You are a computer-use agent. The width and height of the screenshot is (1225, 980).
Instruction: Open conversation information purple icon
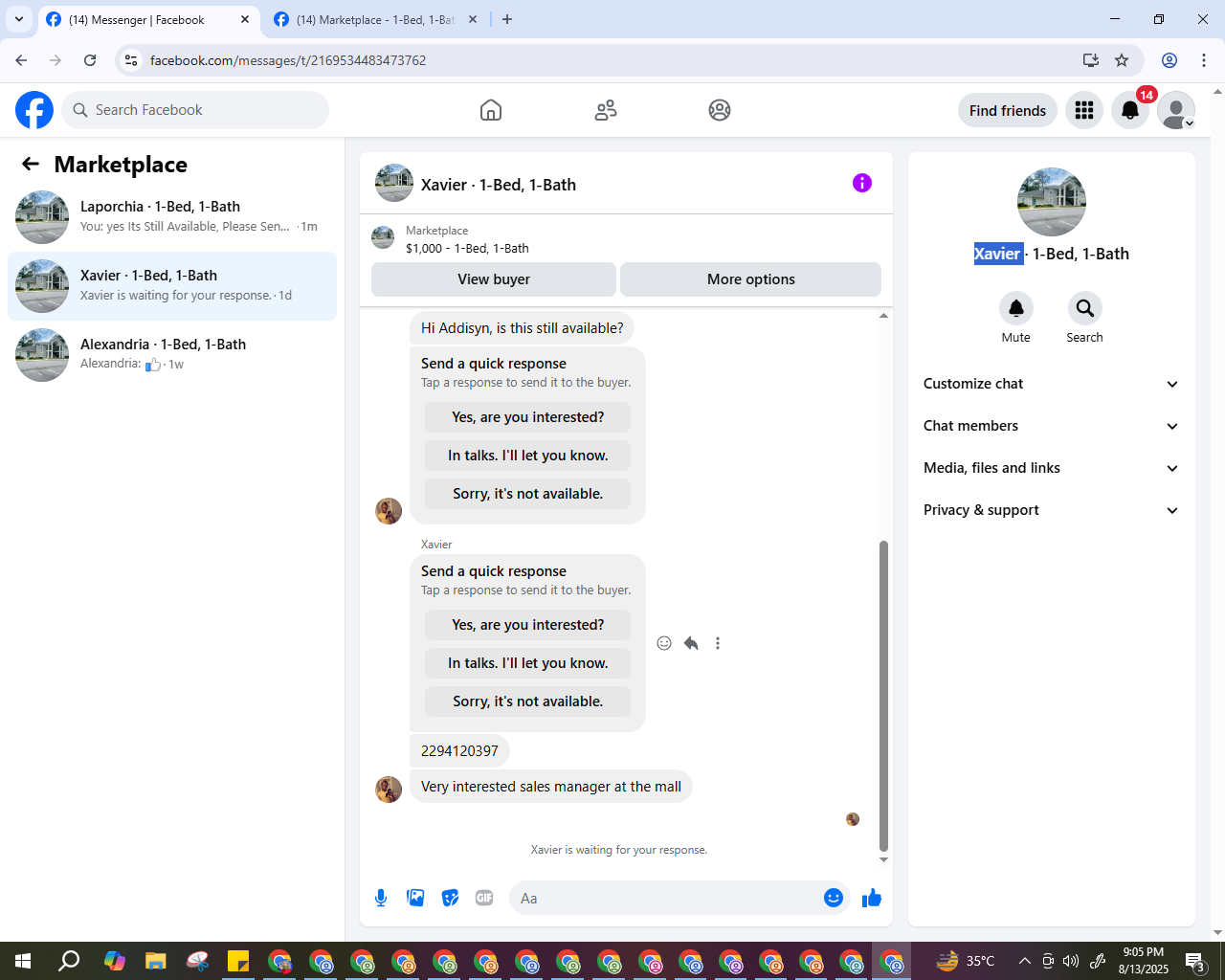click(862, 183)
